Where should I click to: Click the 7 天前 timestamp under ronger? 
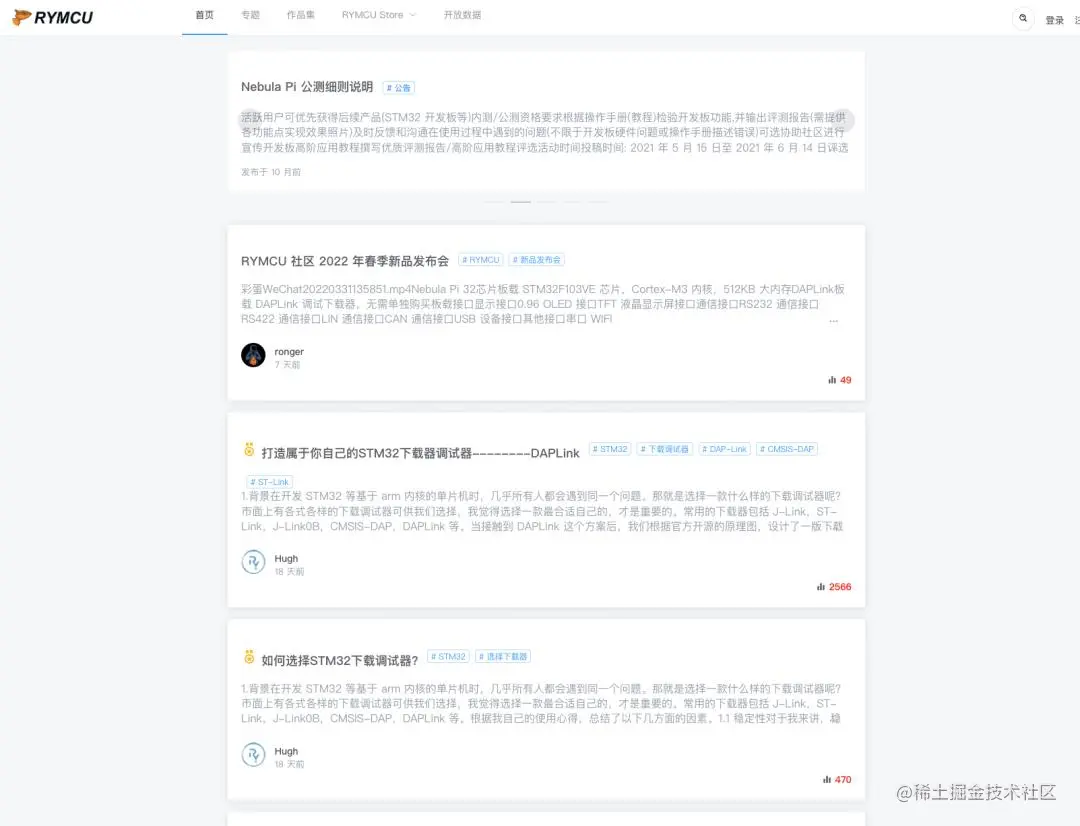coord(287,365)
